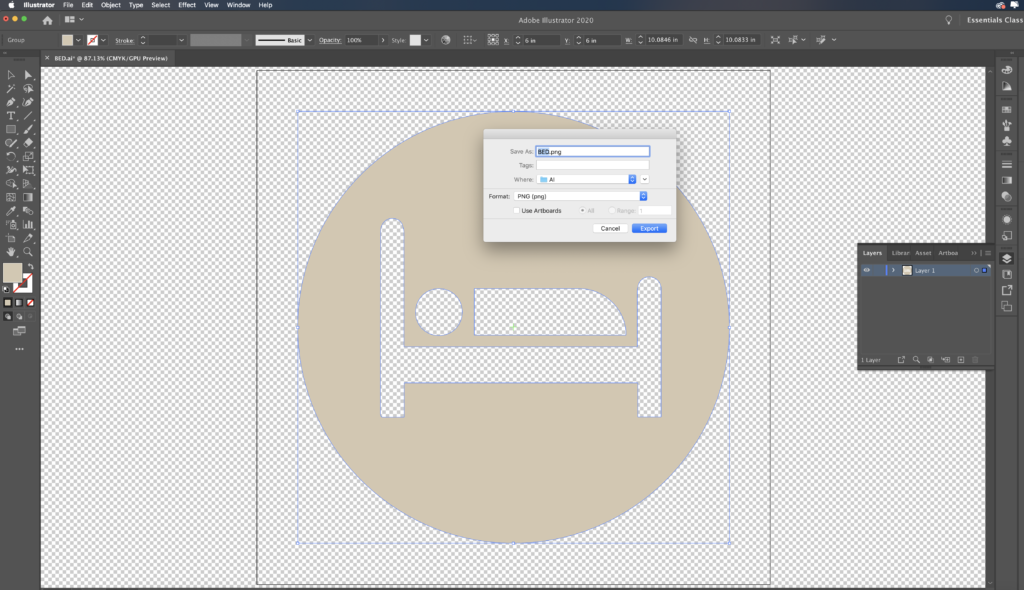
Task: Switch to the Artboards panel tab
Action: (947, 253)
